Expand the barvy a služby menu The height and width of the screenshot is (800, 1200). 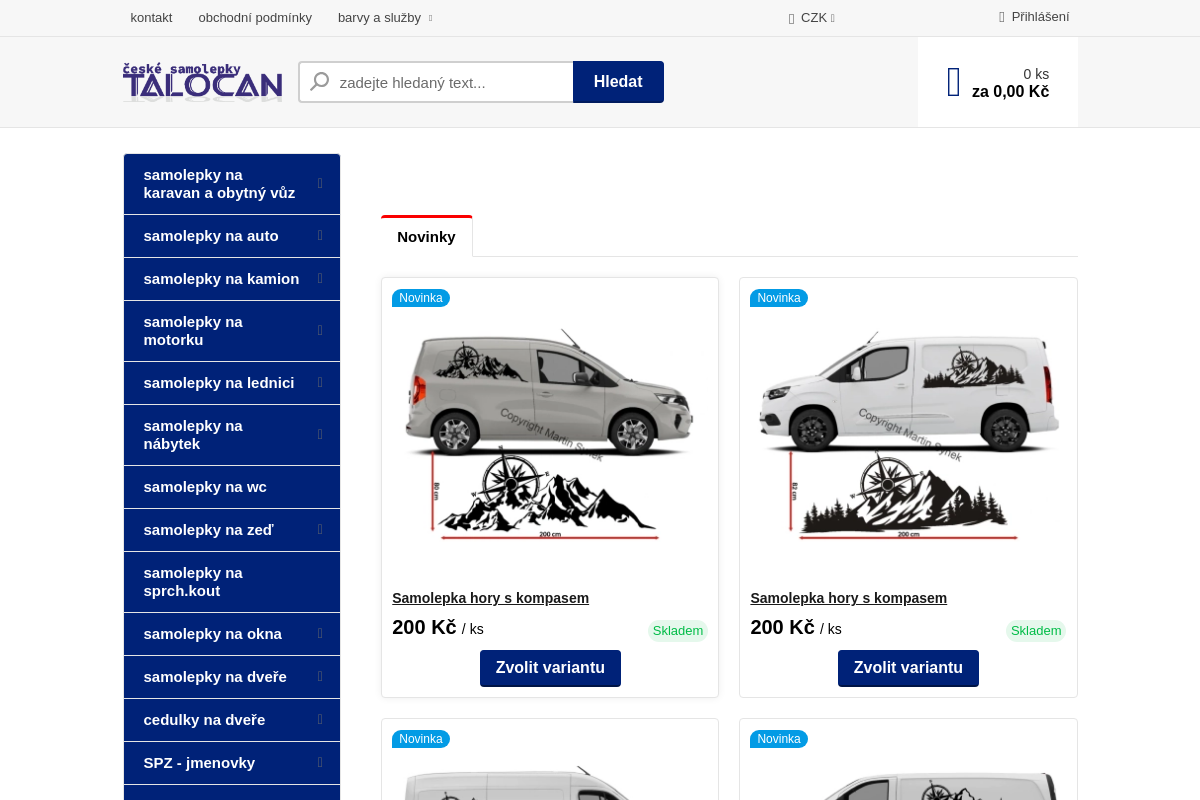coord(384,18)
